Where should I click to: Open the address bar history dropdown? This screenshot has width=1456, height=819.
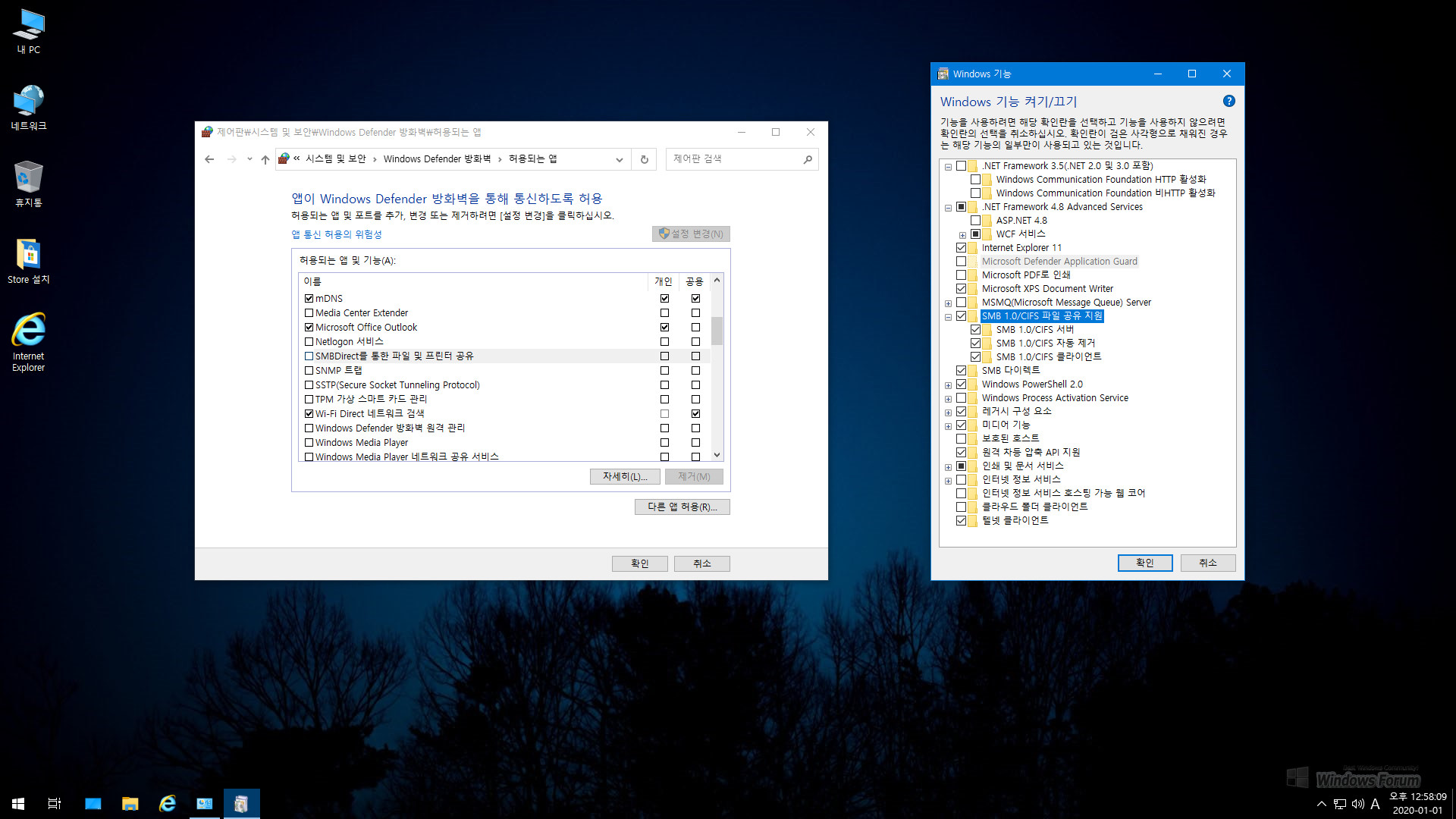coord(619,159)
